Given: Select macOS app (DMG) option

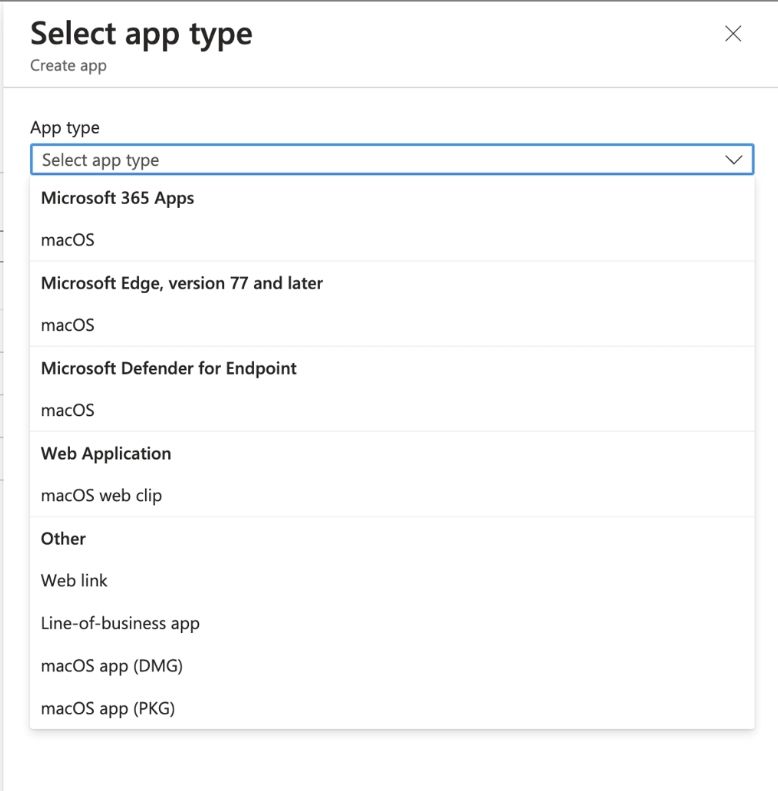Looking at the screenshot, I should [392, 666].
